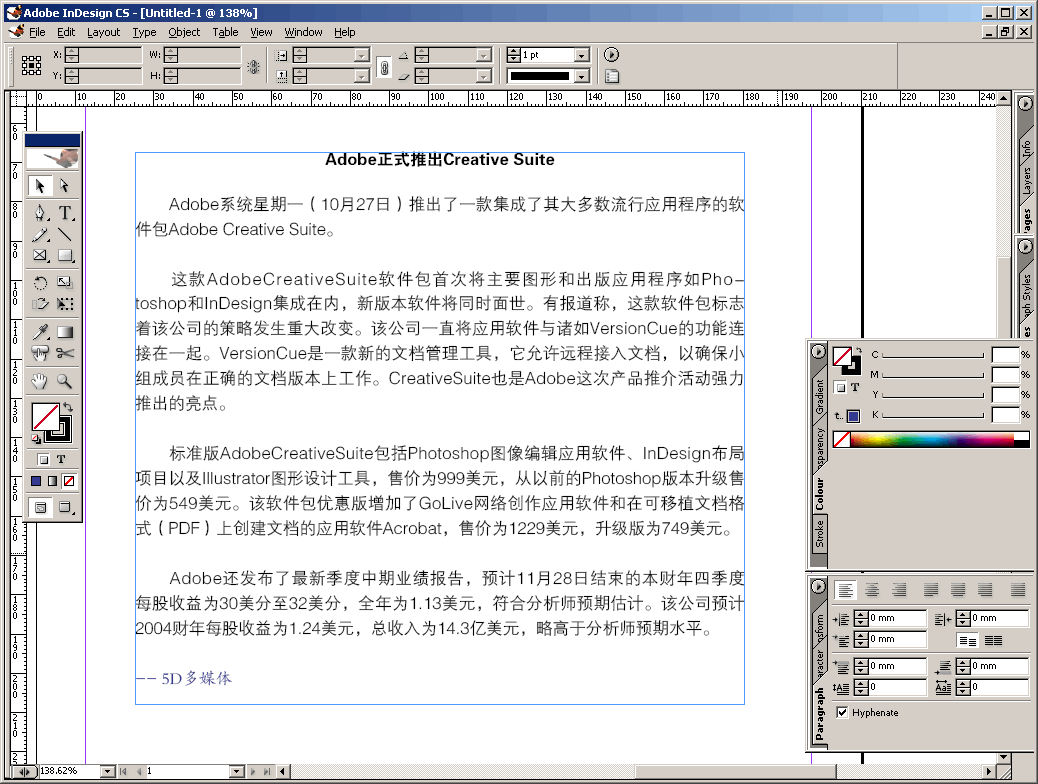
Task: Go to last page button
Action: point(267,771)
